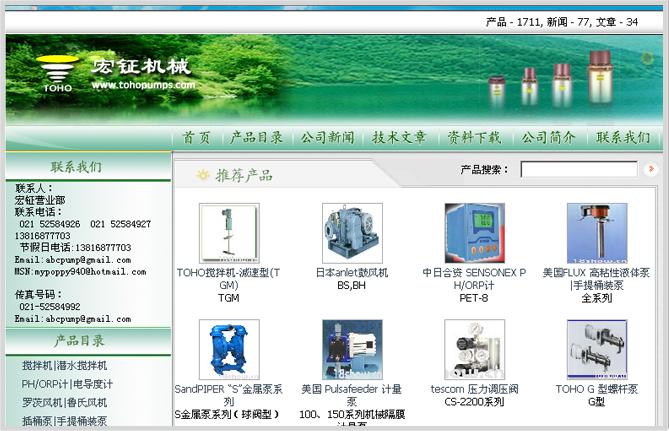The width and height of the screenshot is (669, 431).
Task: Open TOHO G 型螺杆泵 title link
Action: click(x=596, y=389)
